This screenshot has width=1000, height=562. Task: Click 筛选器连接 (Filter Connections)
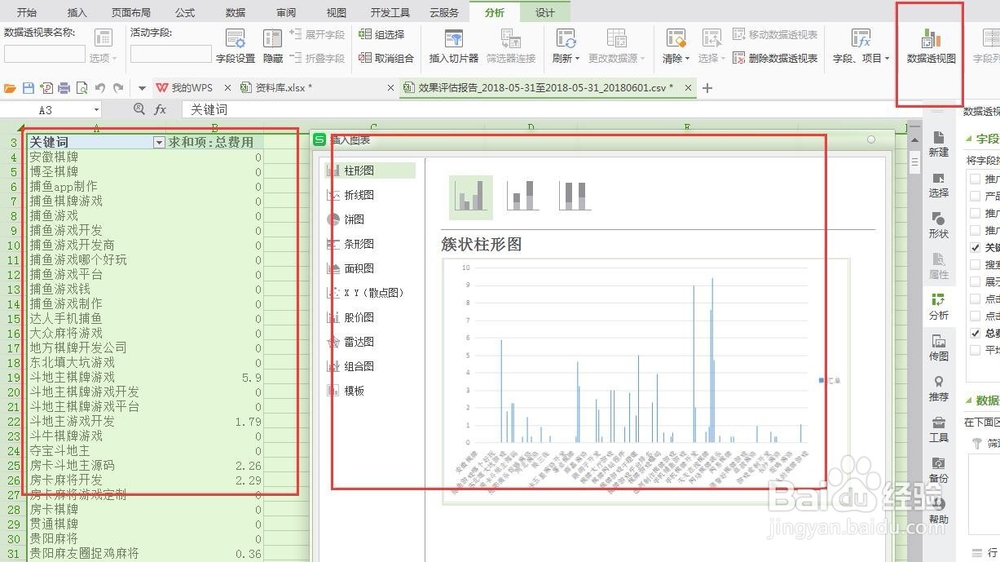point(511,46)
